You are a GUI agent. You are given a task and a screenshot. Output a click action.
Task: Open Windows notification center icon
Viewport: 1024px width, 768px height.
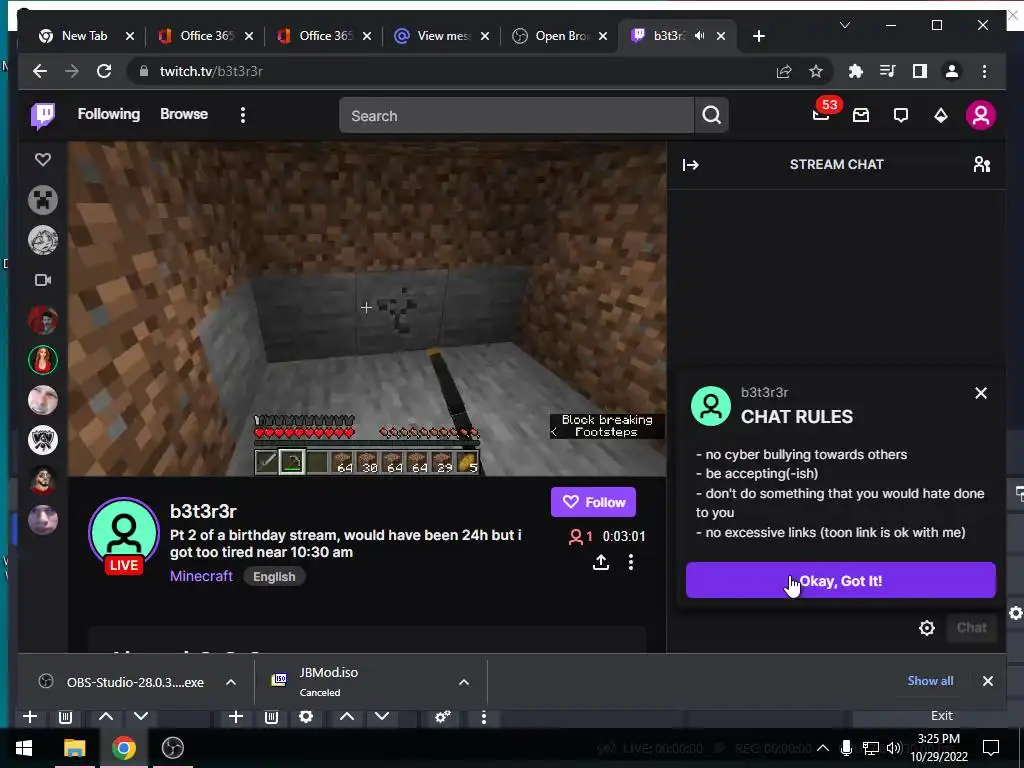coord(991,748)
